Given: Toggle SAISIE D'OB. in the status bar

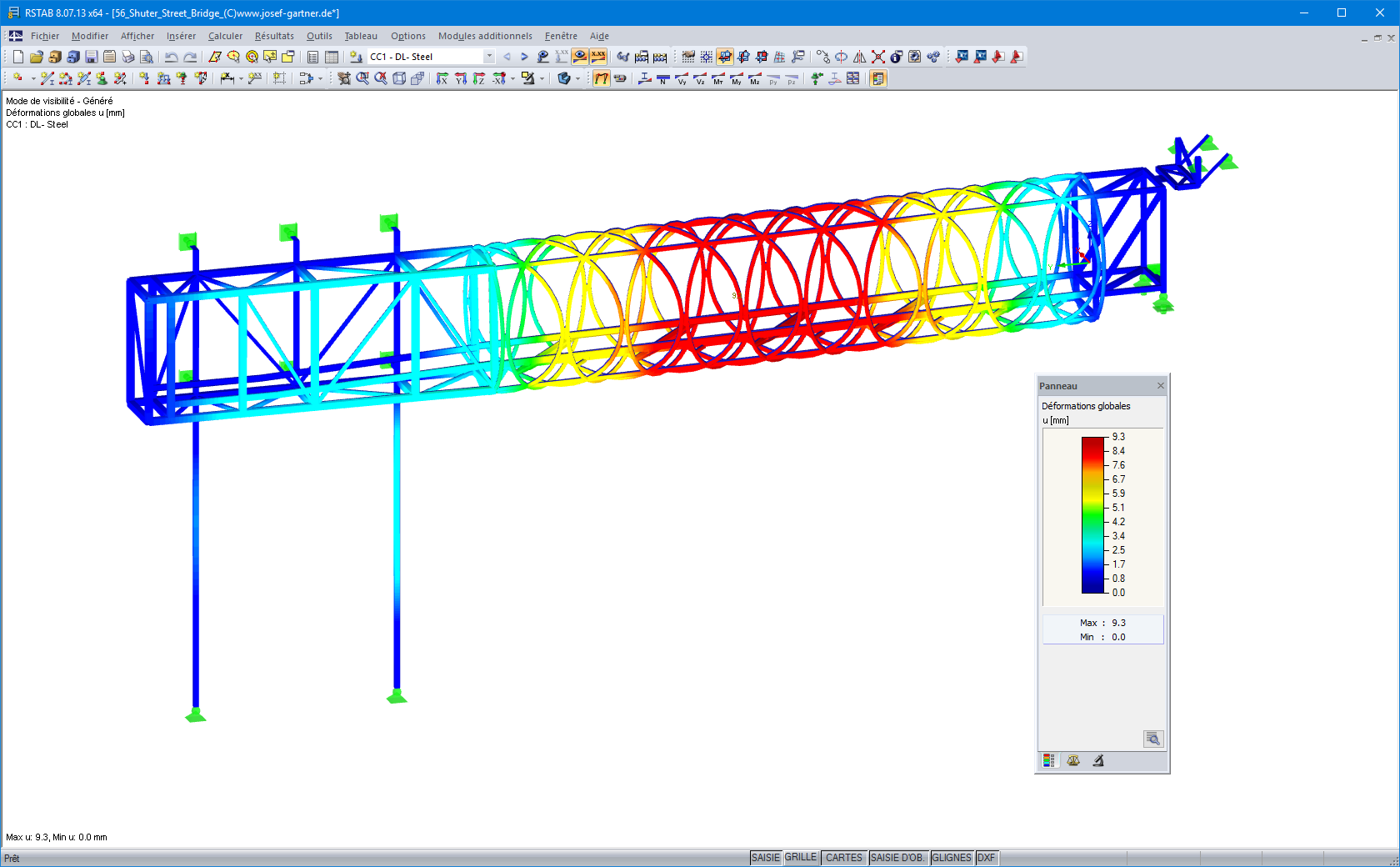Looking at the screenshot, I should point(898,857).
